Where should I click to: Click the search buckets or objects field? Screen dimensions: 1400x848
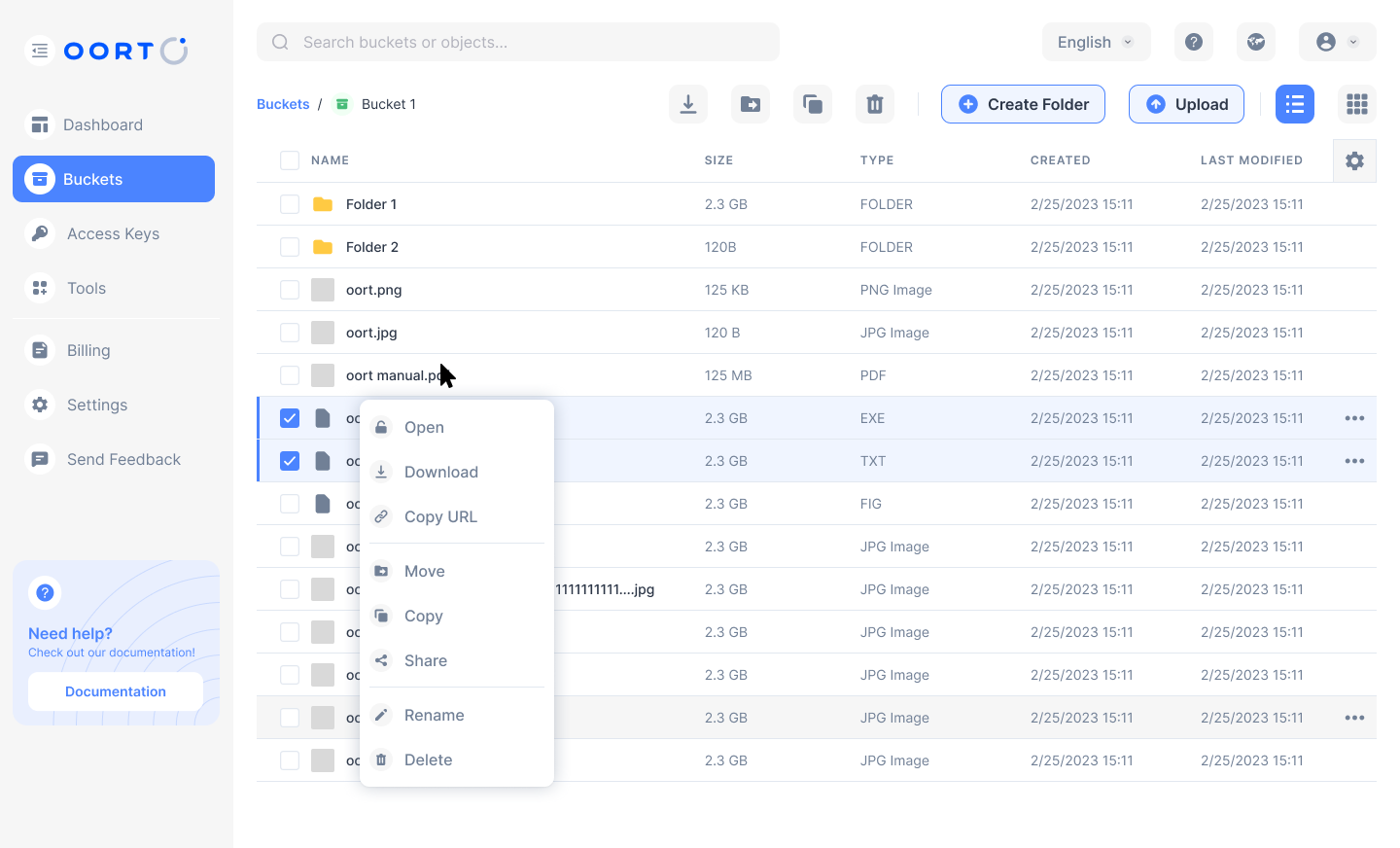click(518, 42)
